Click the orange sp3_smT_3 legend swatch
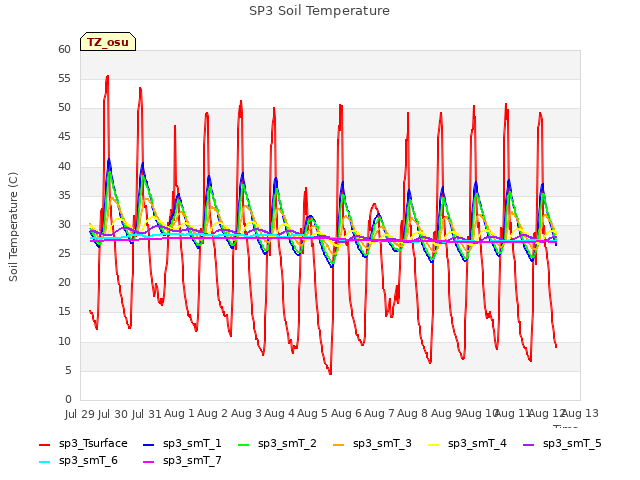This screenshot has height=480, width=640. pyautogui.click(x=338, y=444)
